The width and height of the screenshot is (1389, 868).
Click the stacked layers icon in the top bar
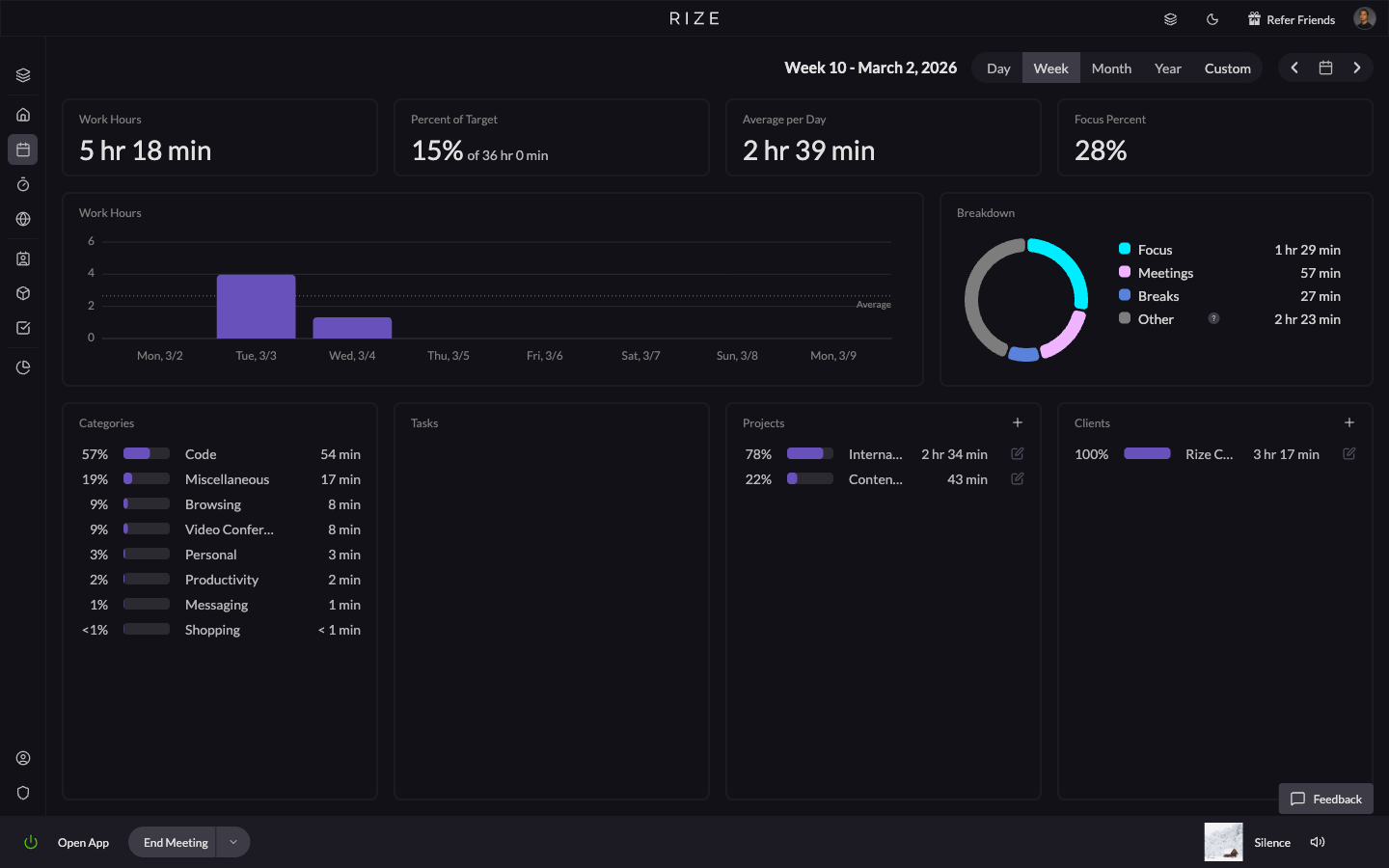[x=1170, y=18]
